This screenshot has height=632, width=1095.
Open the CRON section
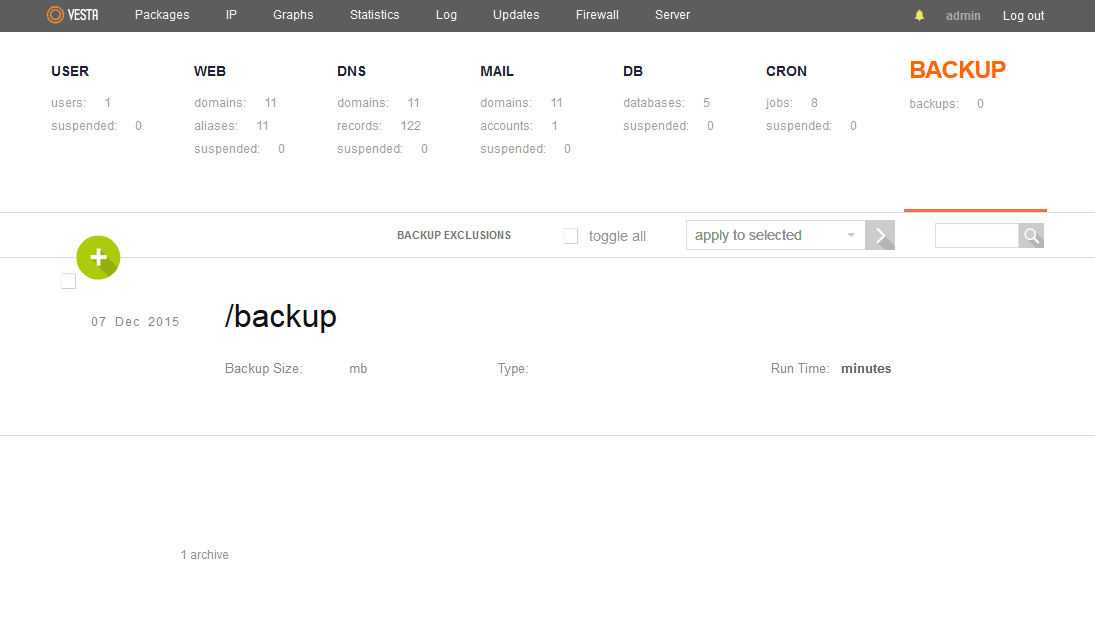pos(786,71)
